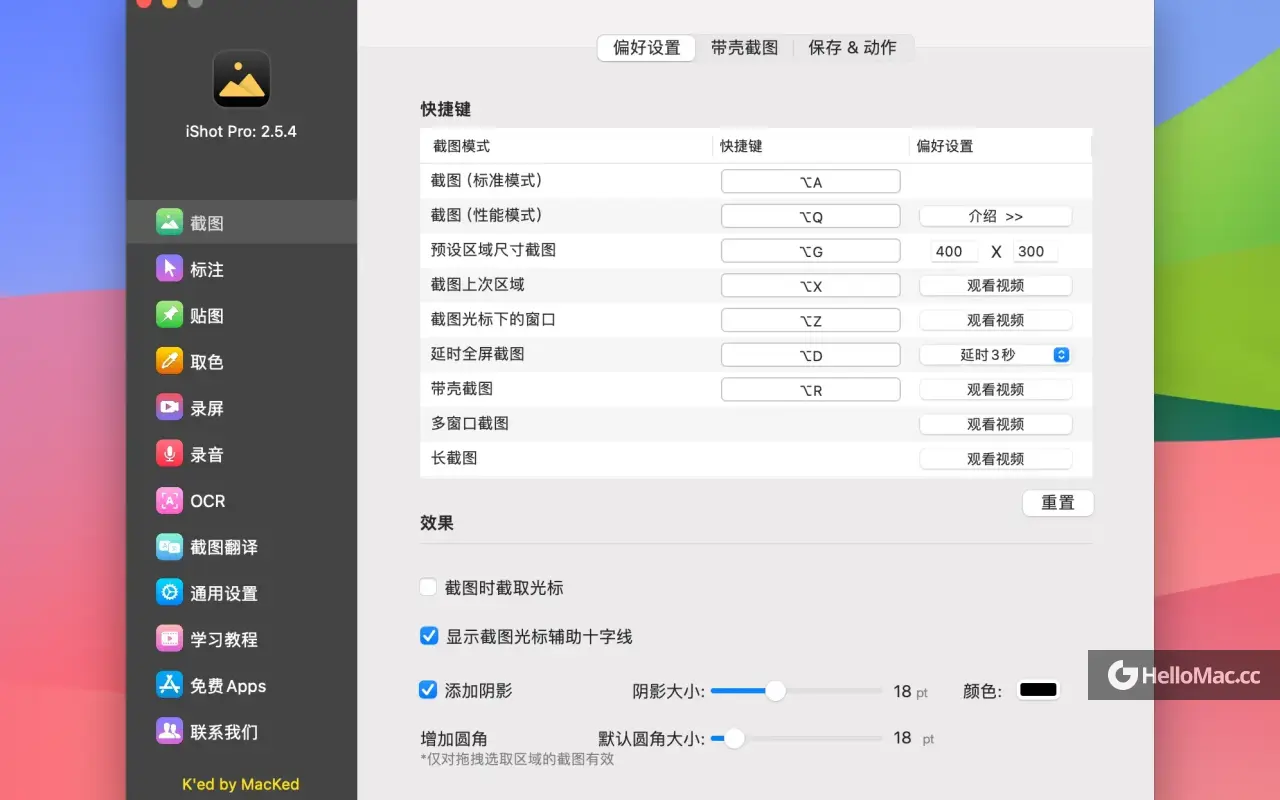Open the 延时3秒 delay dropdown
This screenshot has width=1280, height=800.
[996, 355]
